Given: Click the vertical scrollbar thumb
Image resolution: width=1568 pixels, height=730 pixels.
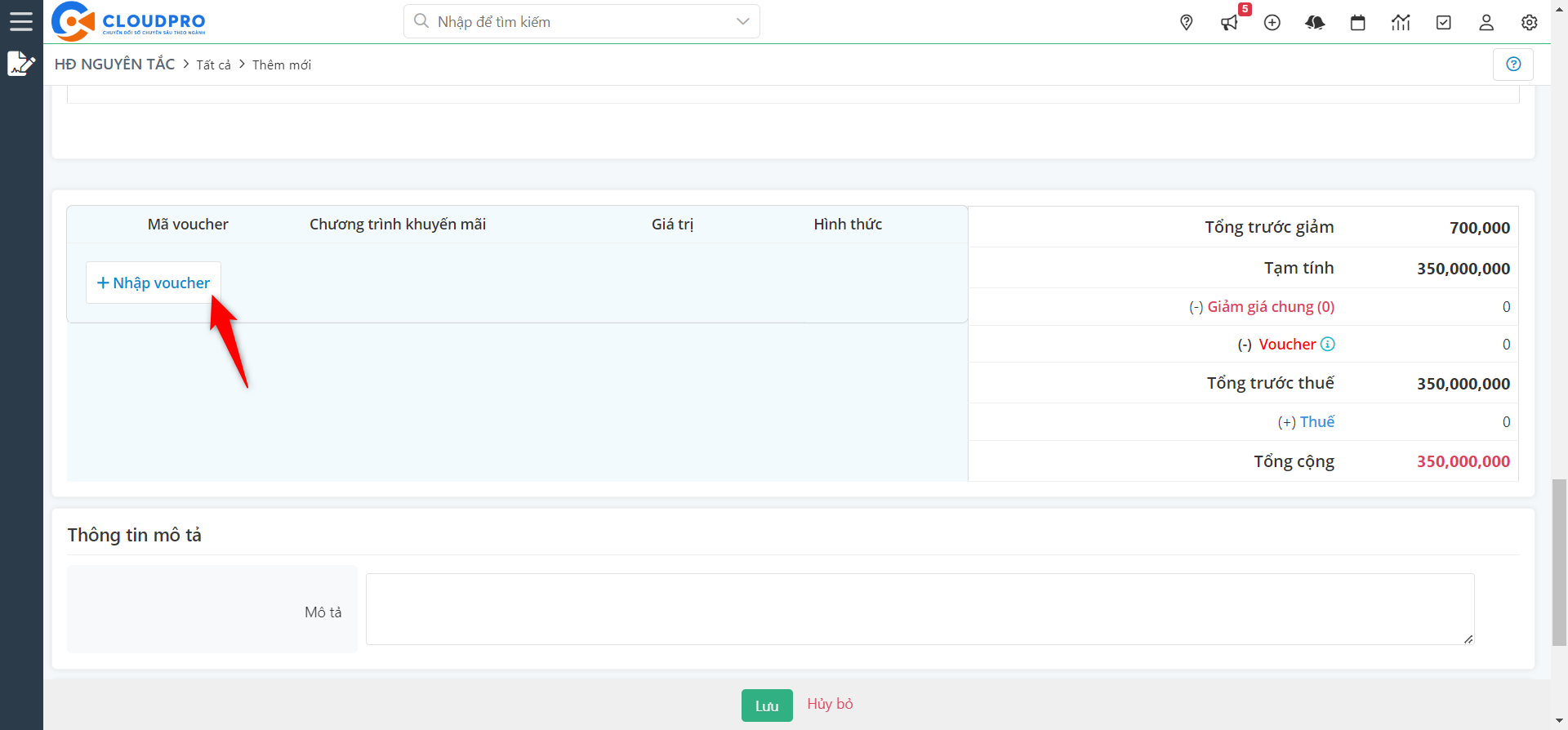Looking at the screenshot, I should pos(1559,563).
